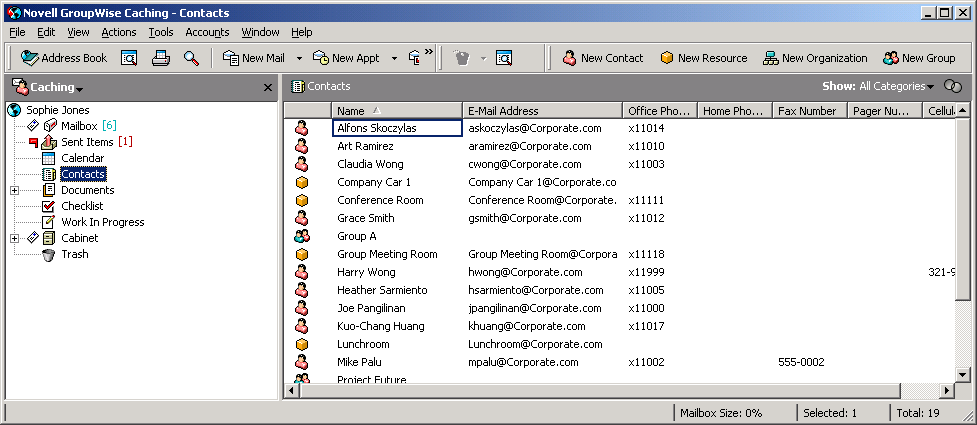Open the Checklist folder
Viewport: 977px width, 425px height.
[x=82, y=206]
